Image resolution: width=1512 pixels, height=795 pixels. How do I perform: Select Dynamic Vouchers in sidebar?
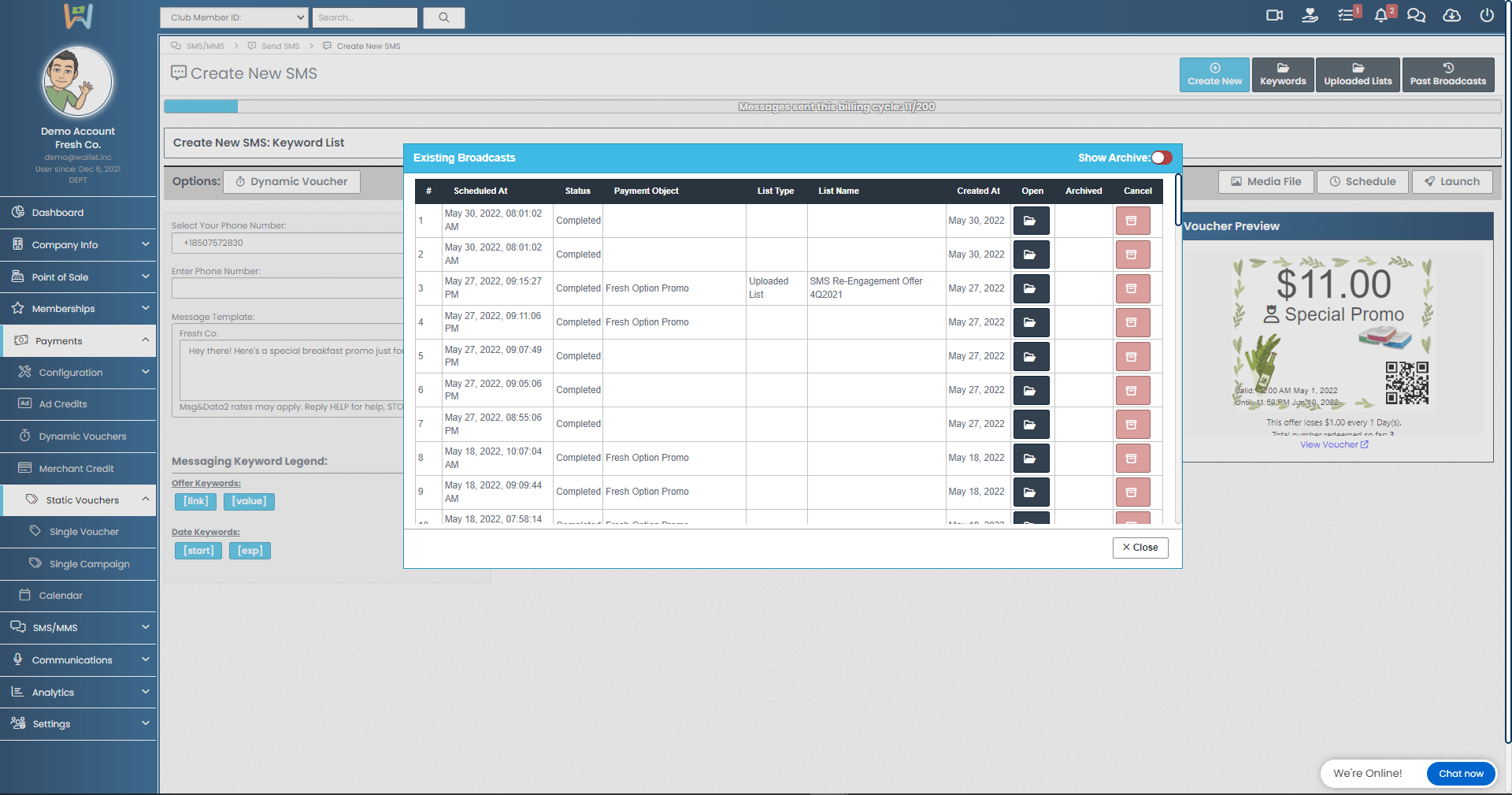[x=82, y=437]
